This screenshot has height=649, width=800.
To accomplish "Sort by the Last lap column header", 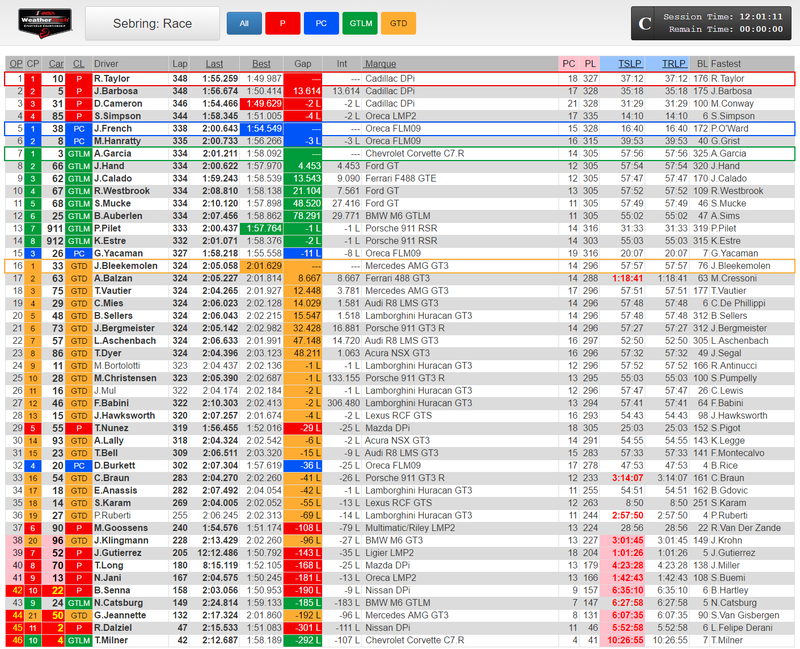I will (x=214, y=64).
